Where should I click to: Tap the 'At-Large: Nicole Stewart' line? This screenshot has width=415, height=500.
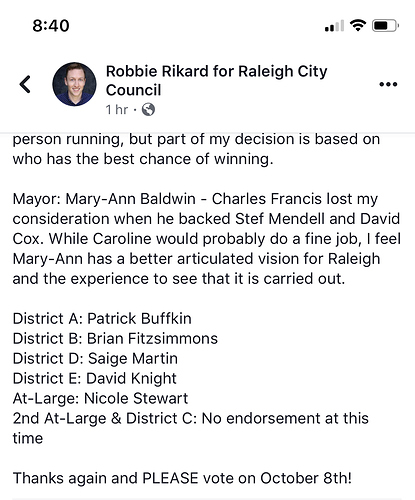click(x=100, y=398)
